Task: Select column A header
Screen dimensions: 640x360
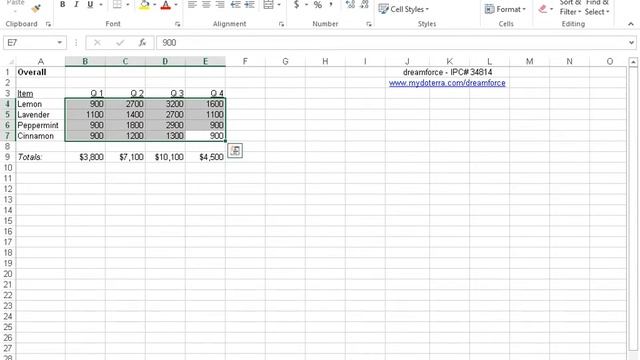Action: pyautogui.click(x=40, y=61)
